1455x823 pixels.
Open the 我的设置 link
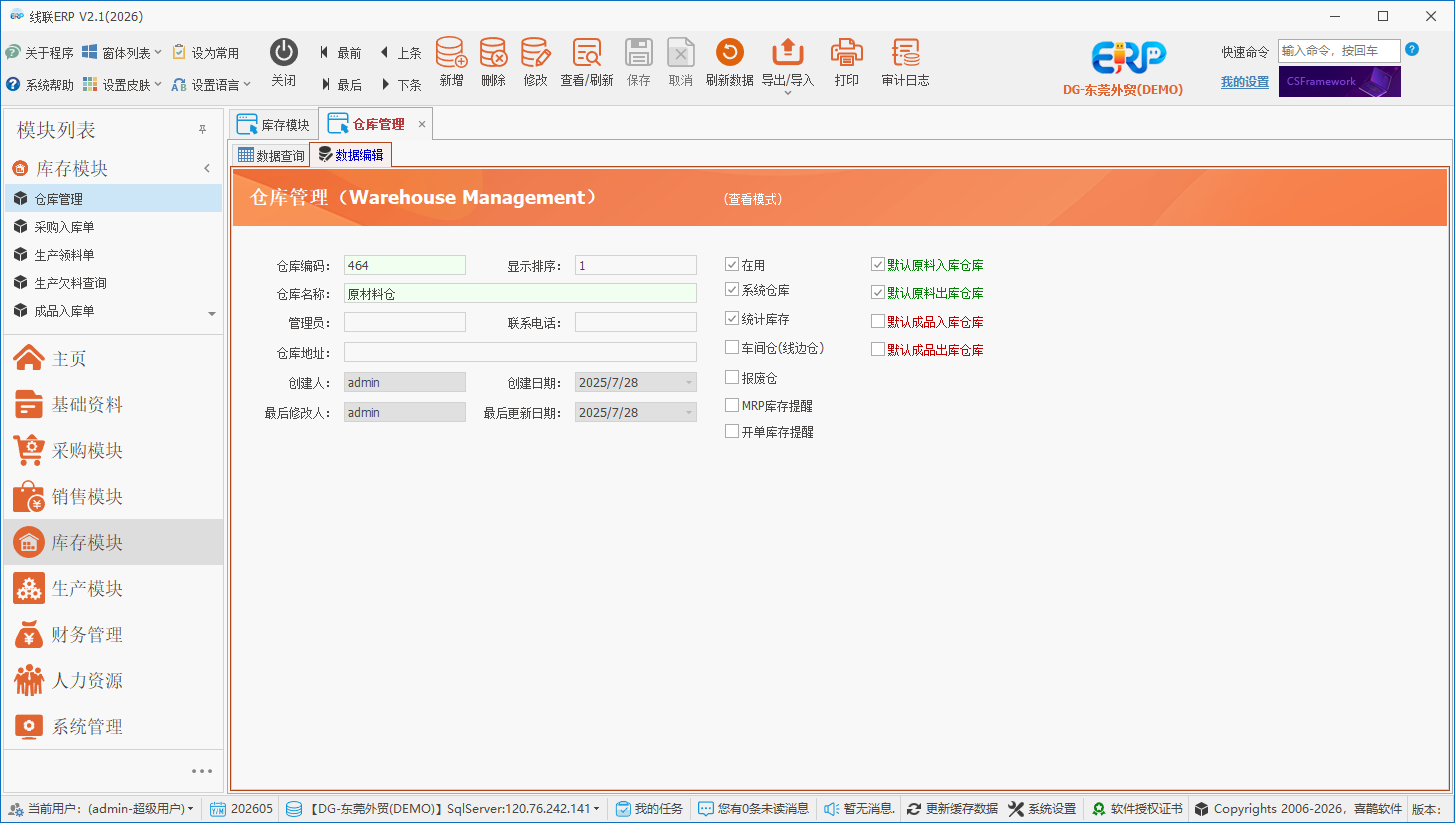click(1245, 82)
